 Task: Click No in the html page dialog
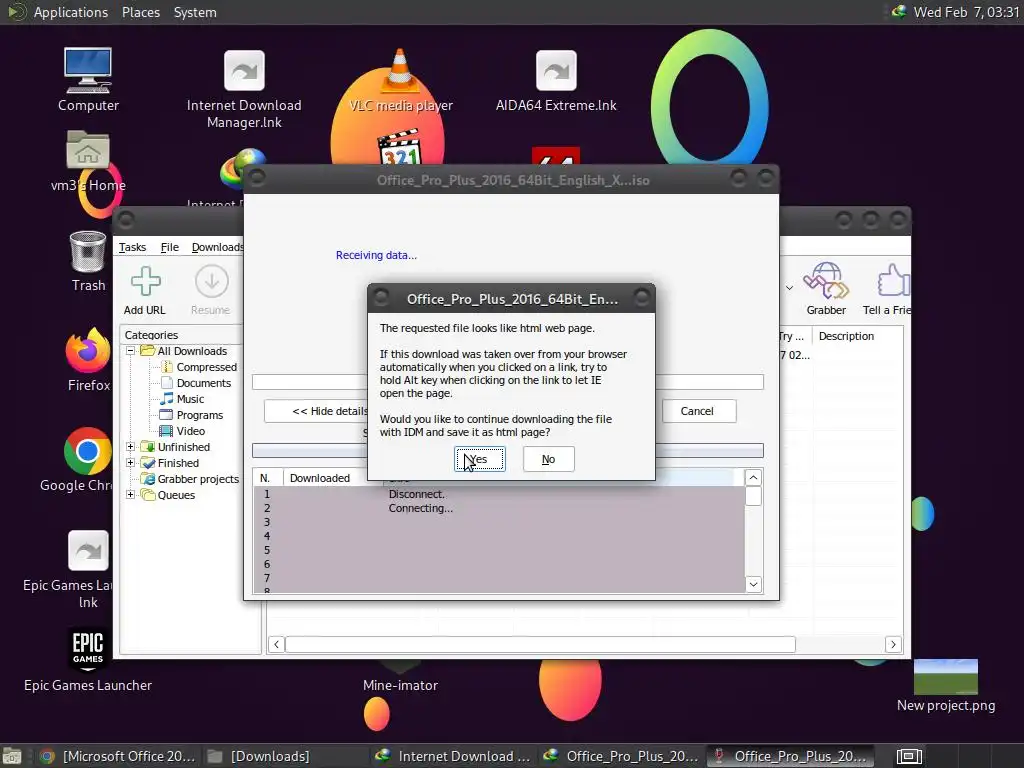pos(549,459)
